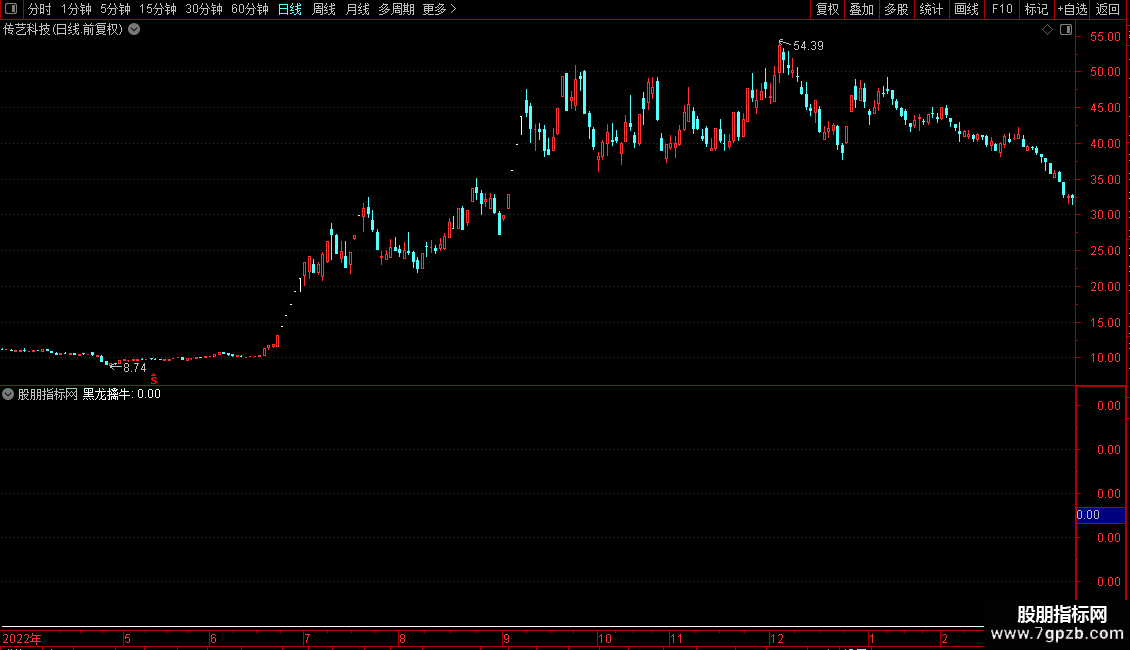Click the 30.00 price axis label
The height and width of the screenshot is (650, 1130).
pos(1105,215)
